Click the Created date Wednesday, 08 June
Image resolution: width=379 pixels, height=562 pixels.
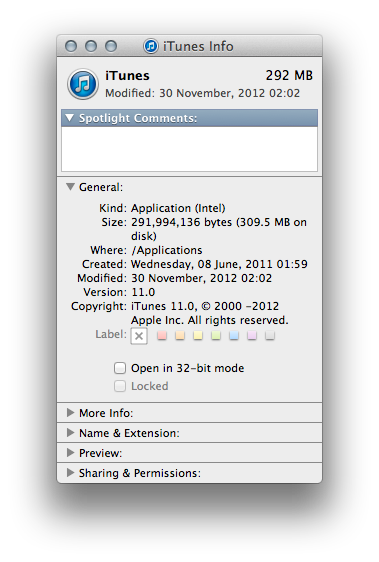[219, 264]
